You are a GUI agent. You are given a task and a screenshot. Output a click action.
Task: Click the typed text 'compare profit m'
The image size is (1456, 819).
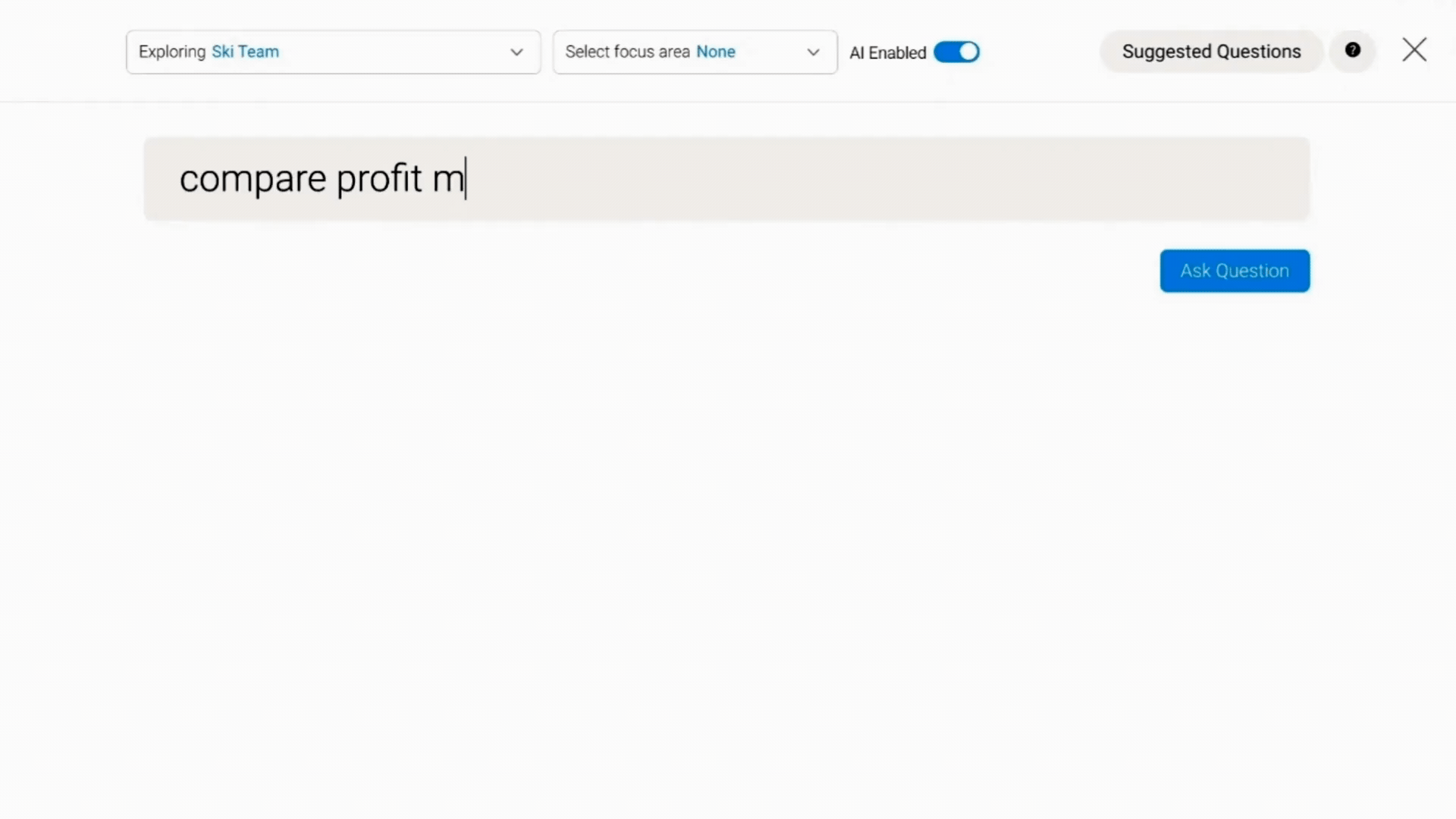(322, 180)
